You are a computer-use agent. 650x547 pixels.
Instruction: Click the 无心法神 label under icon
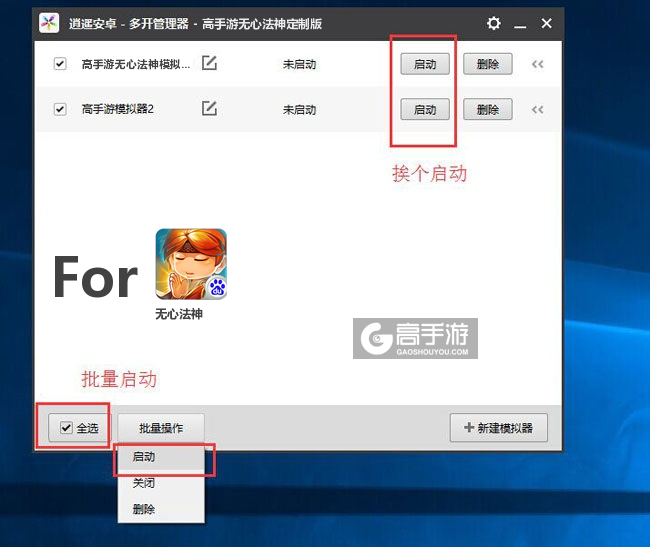[179, 314]
